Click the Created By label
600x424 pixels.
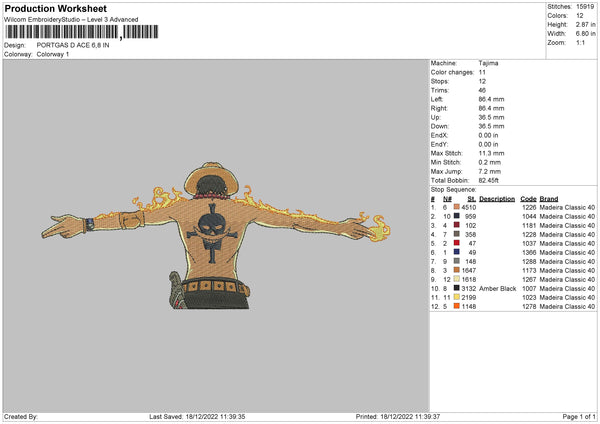(x=21, y=417)
